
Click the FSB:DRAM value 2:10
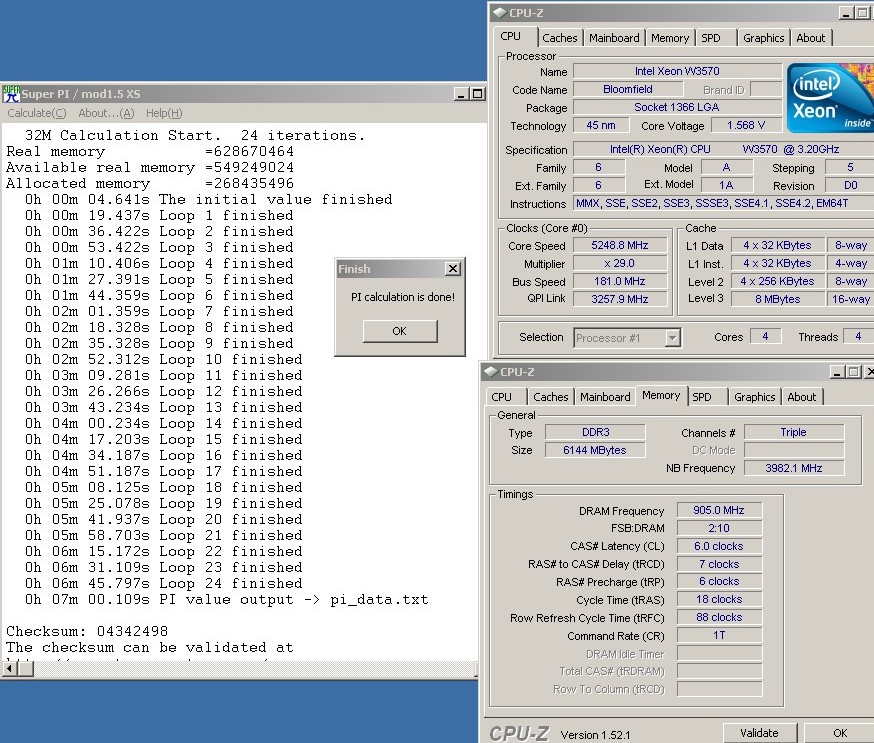(x=719, y=528)
